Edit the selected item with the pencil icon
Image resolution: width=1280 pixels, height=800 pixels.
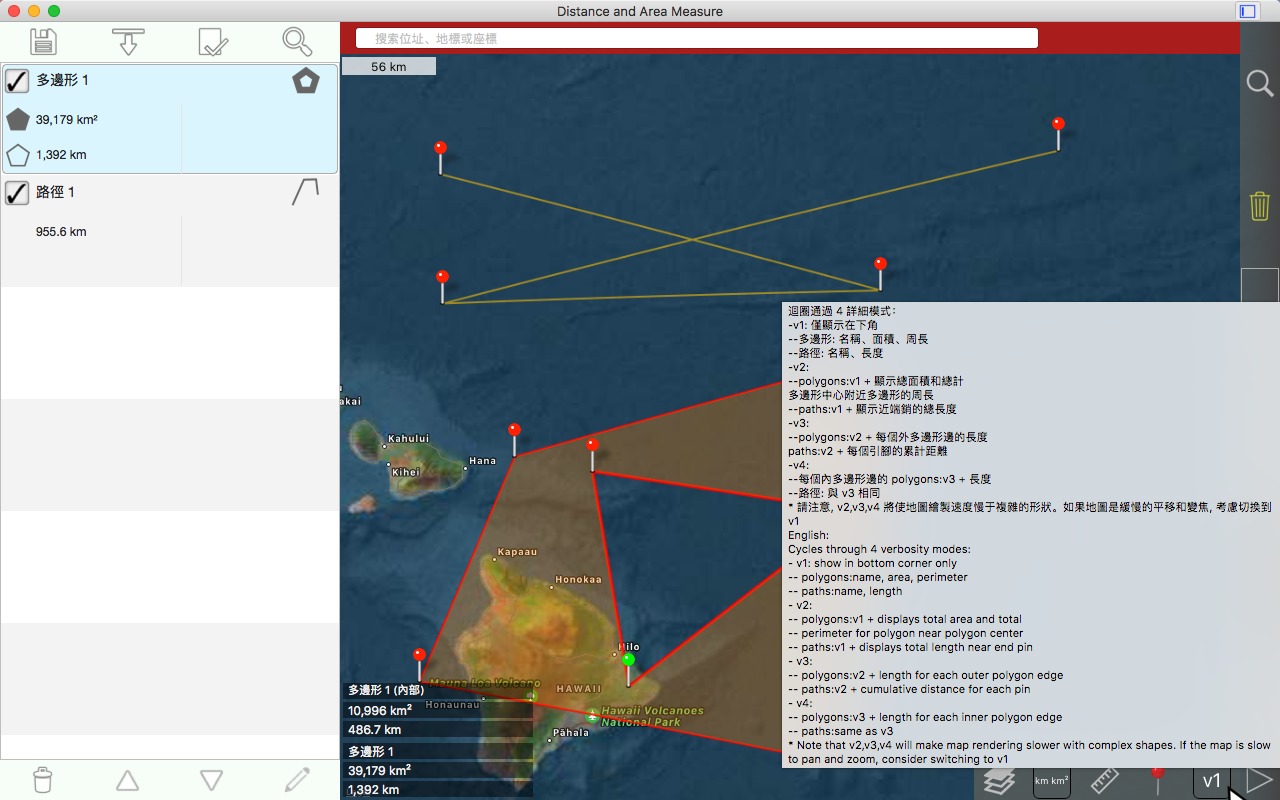[297, 780]
